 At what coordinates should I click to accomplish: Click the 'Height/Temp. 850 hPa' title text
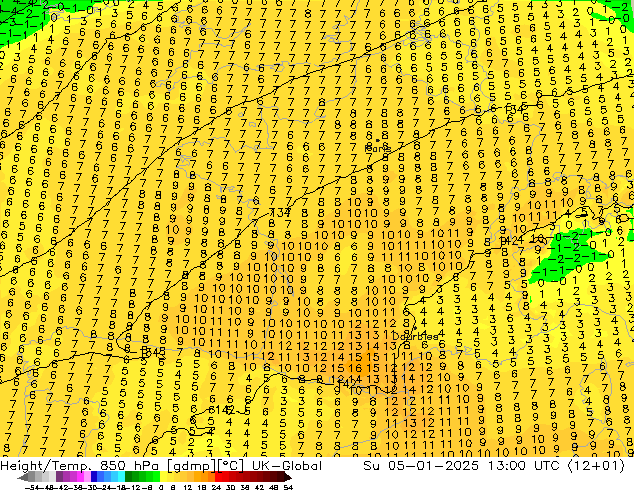point(79,466)
